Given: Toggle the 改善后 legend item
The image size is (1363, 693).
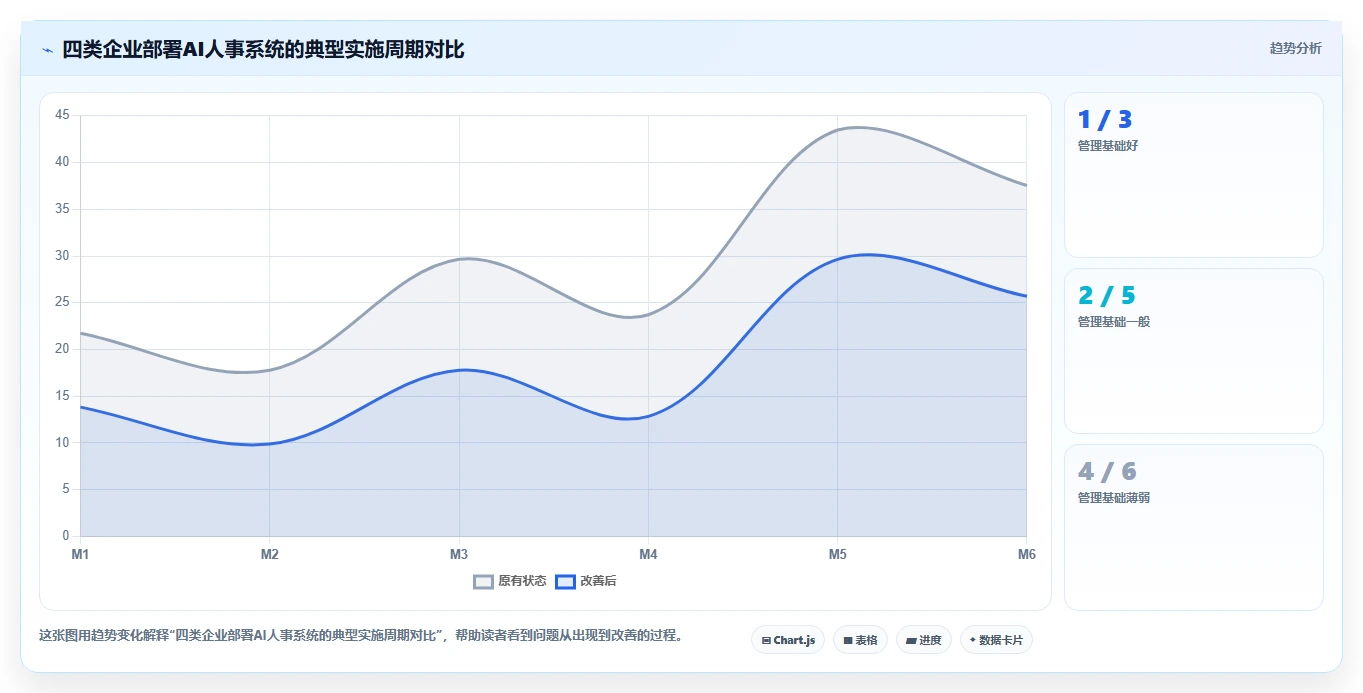Looking at the screenshot, I should click(586, 581).
